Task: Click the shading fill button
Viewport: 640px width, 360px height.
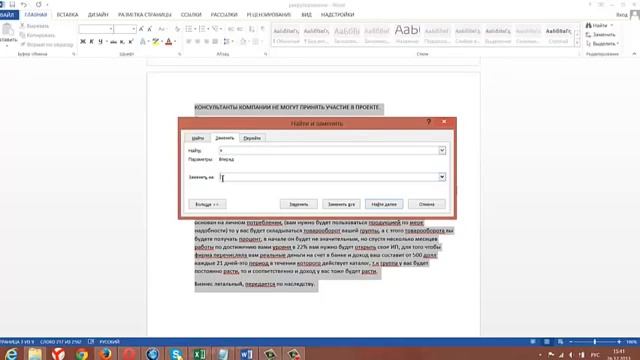Action: [x=243, y=42]
